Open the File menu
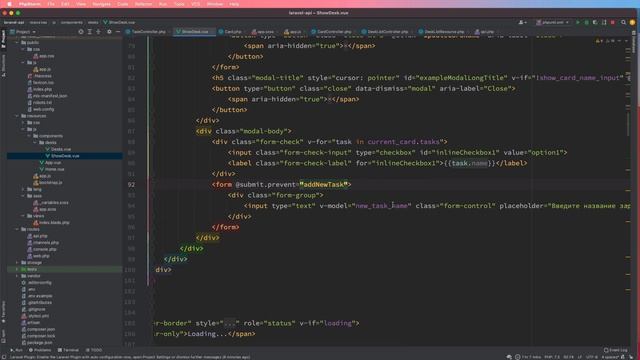Viewport: 640px width, 360px height. (x=51, y=4)
